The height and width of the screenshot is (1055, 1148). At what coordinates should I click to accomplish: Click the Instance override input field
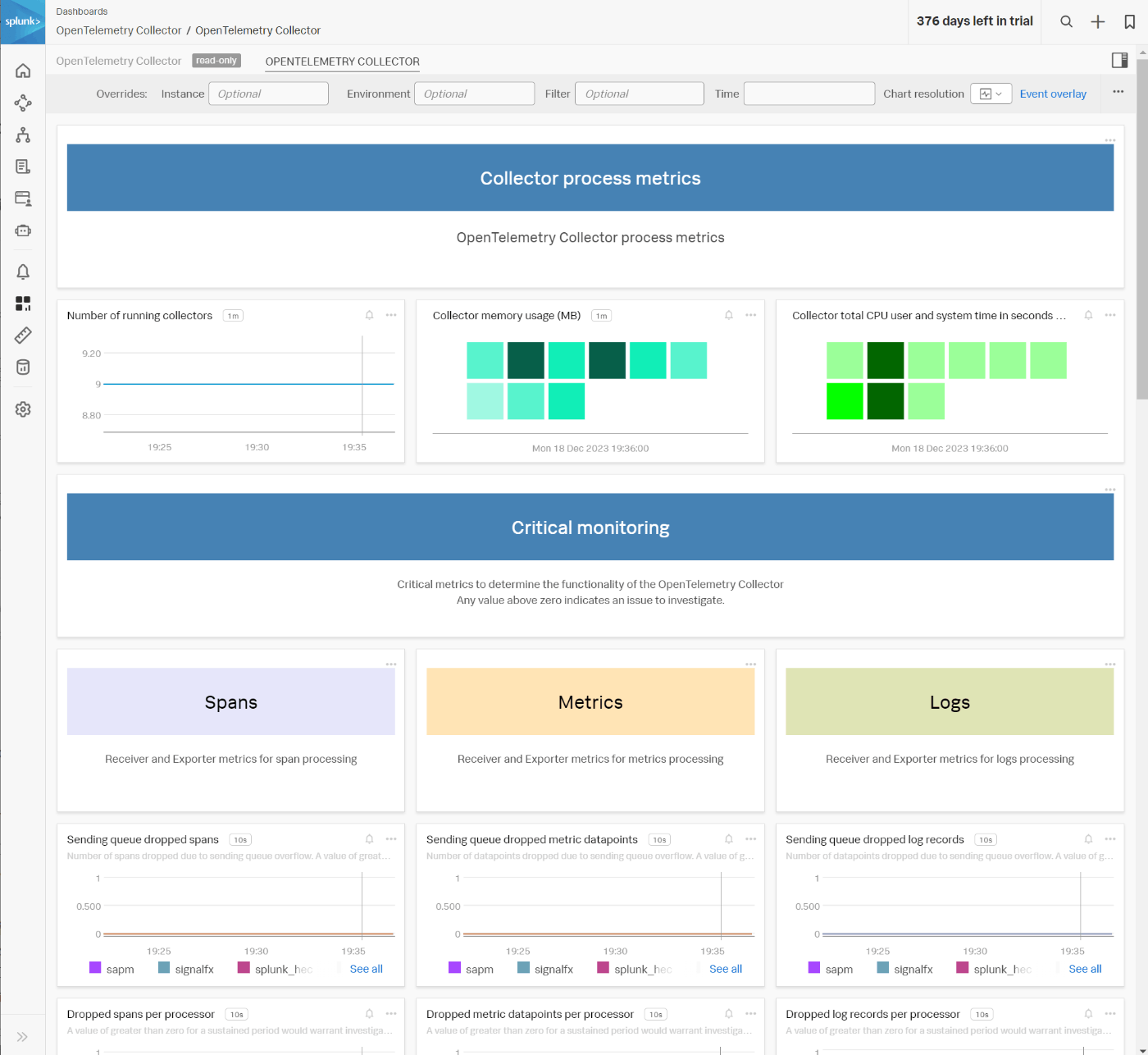click(268, 94)
